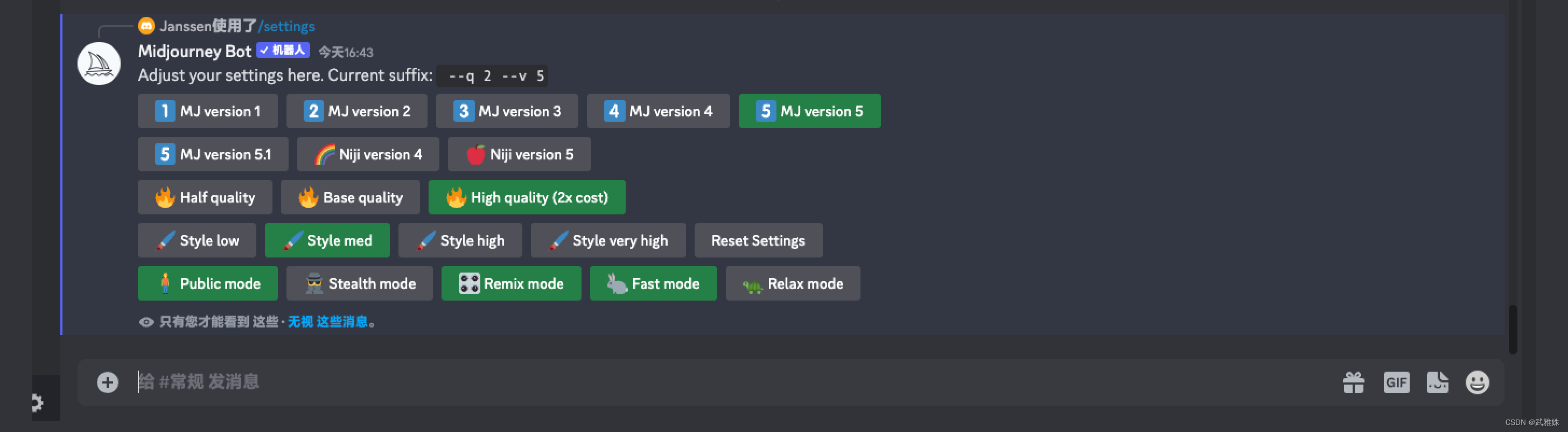
Task: Click Reset Settings button
Action: 759,240
